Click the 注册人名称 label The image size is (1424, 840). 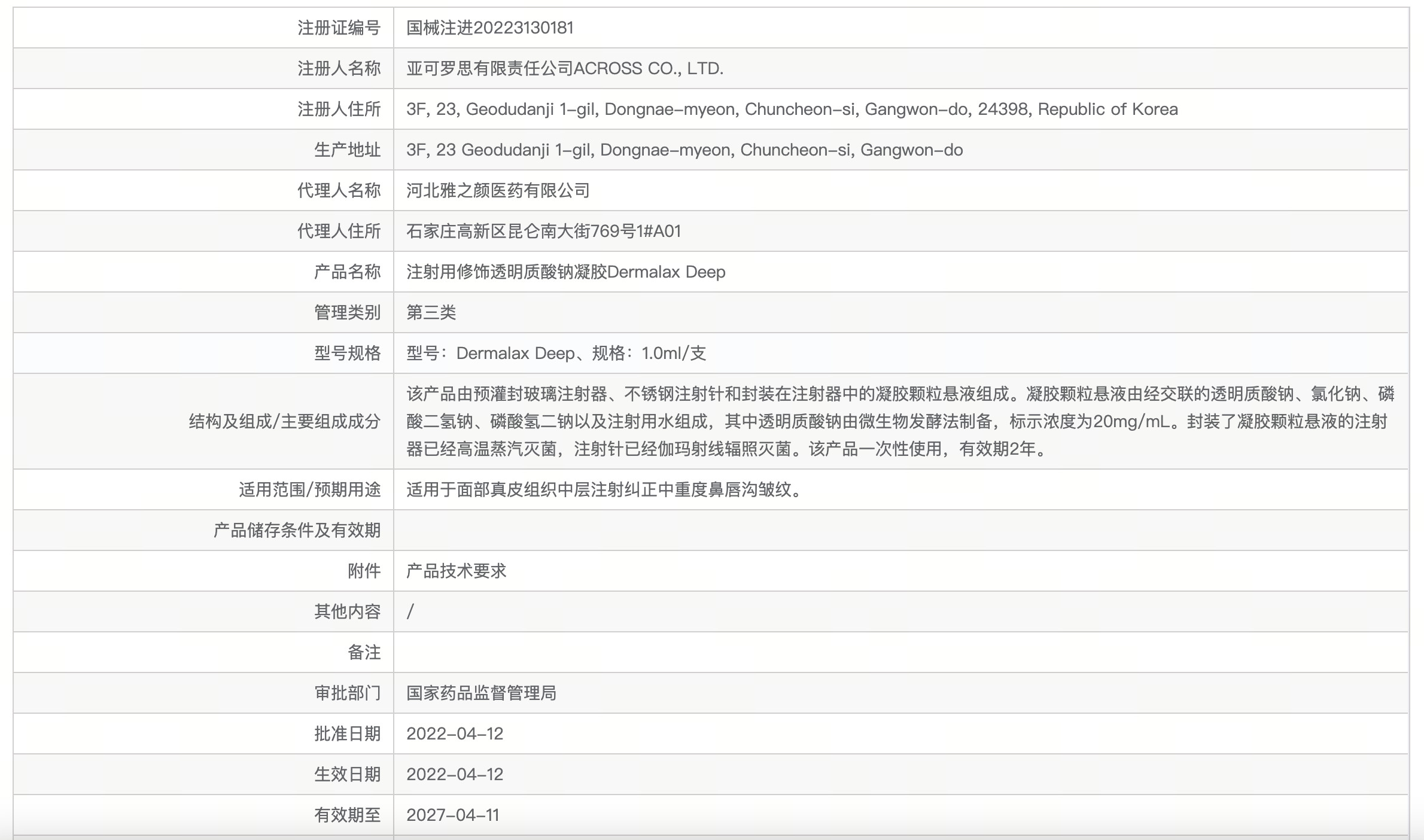(x=339, y=68)
